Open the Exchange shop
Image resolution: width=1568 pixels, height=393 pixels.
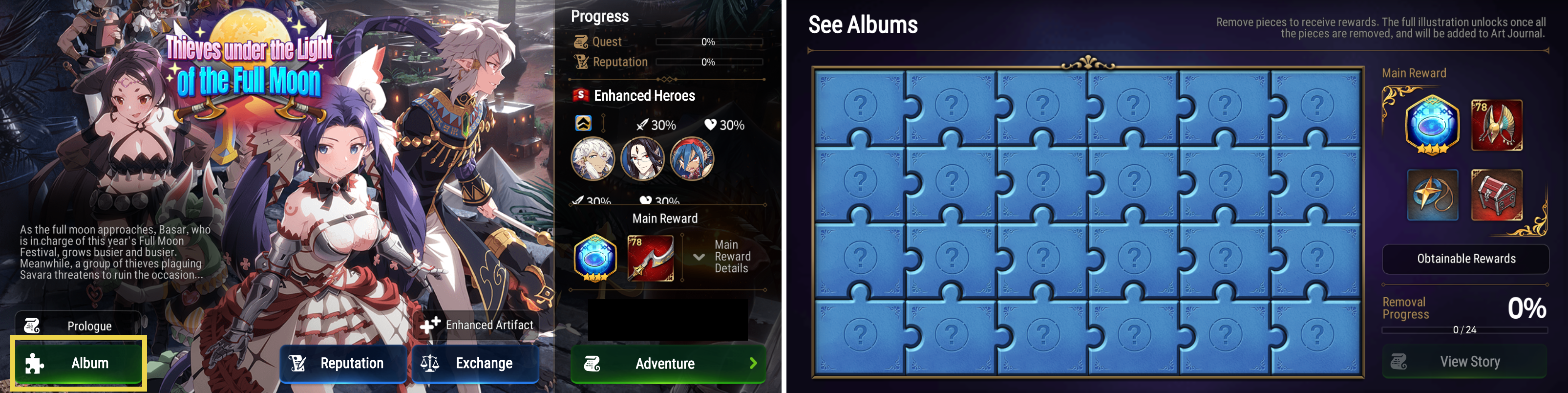475,364
